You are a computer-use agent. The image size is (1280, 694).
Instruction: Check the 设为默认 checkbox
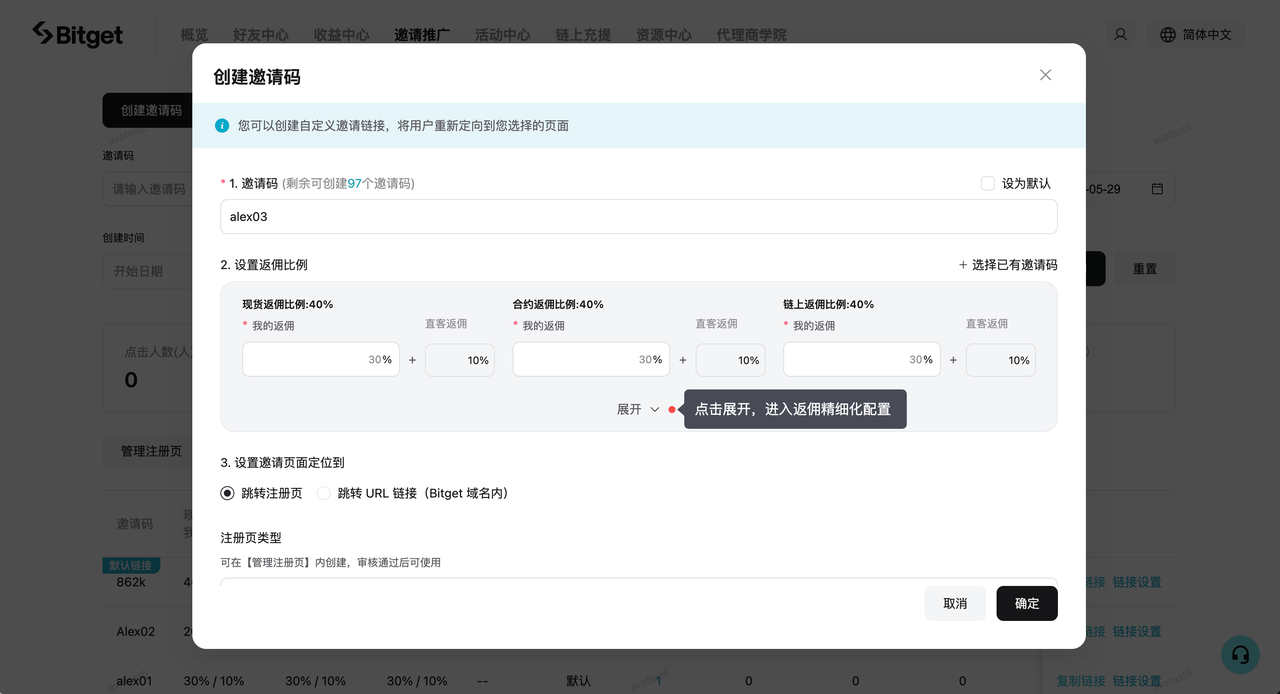click(x=988, y=183)
